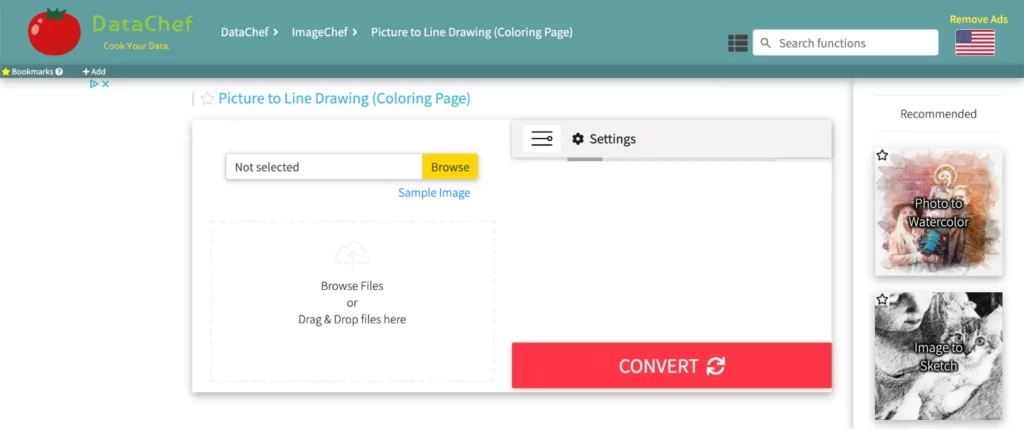Add a new bookmark with +Add
This screenshot has height=429, width=1024.
(x=94, y=72)
